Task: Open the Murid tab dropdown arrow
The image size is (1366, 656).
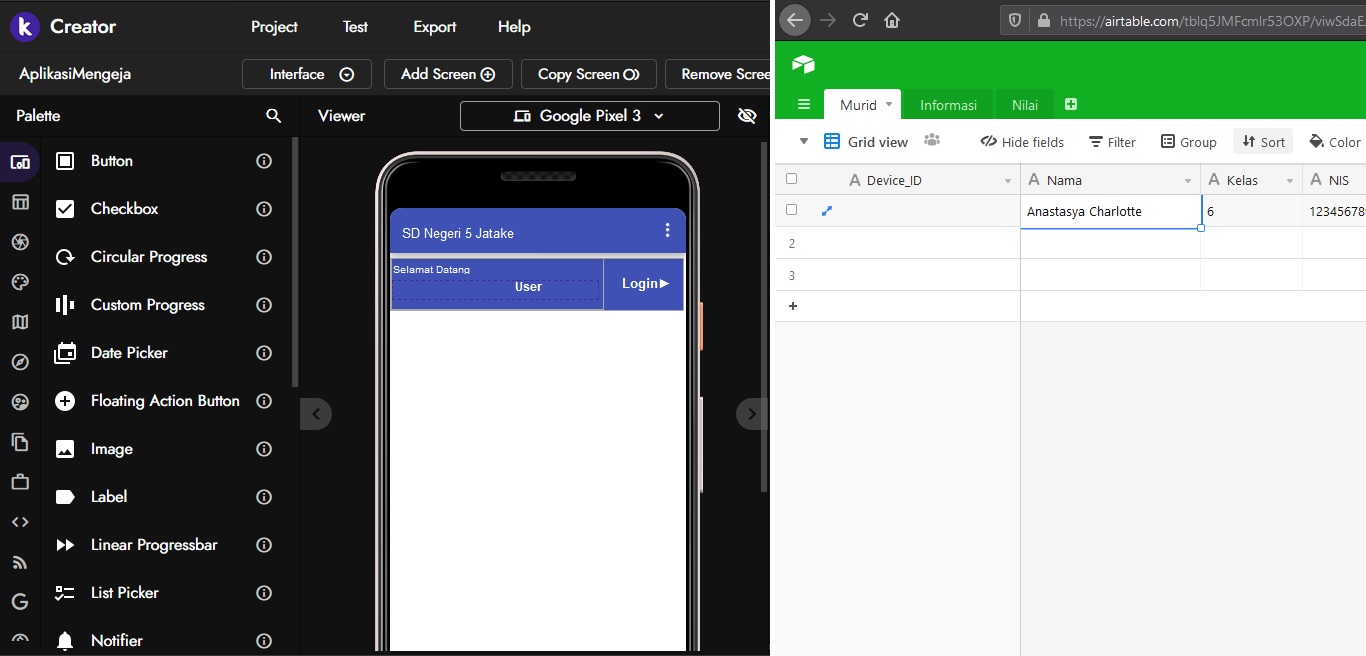Action: (x=889, y=104)
